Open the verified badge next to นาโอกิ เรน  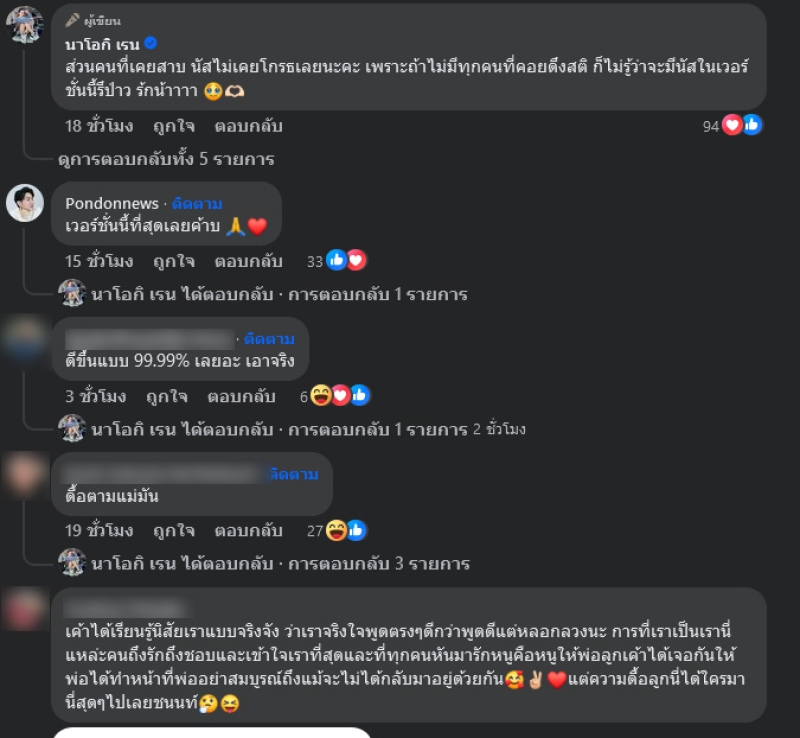pyautogui.click(x=151, y=43)
